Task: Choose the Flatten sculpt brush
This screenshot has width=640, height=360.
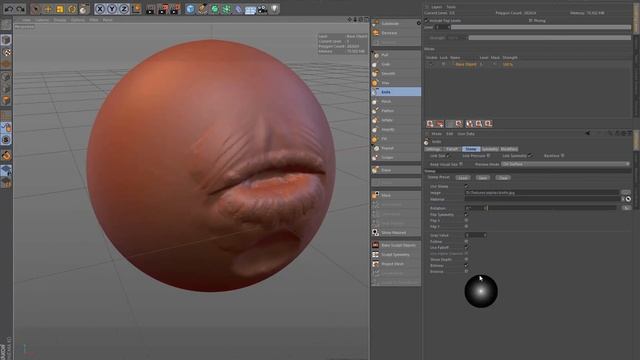Action: coord(396,111)
